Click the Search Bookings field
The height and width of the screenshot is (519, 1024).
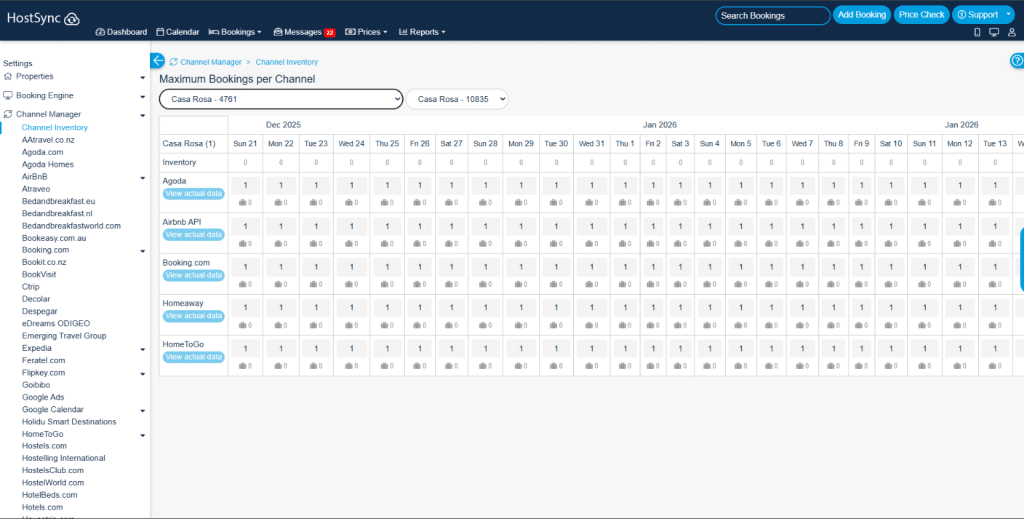coord(772,15)
